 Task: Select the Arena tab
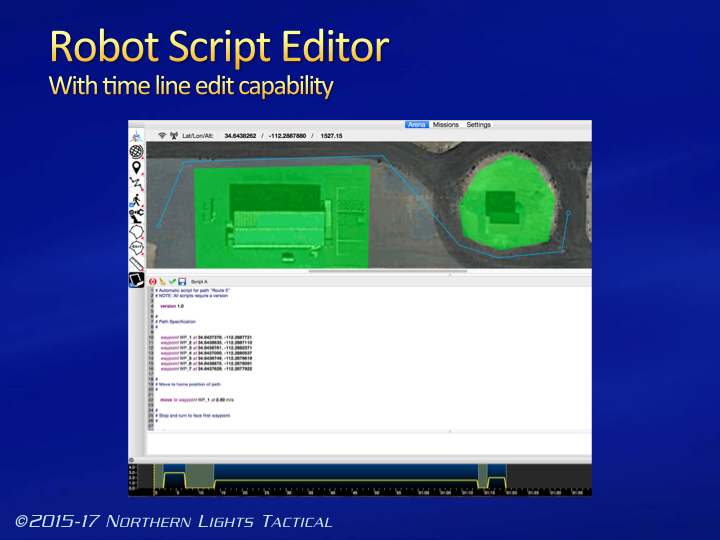417,125
